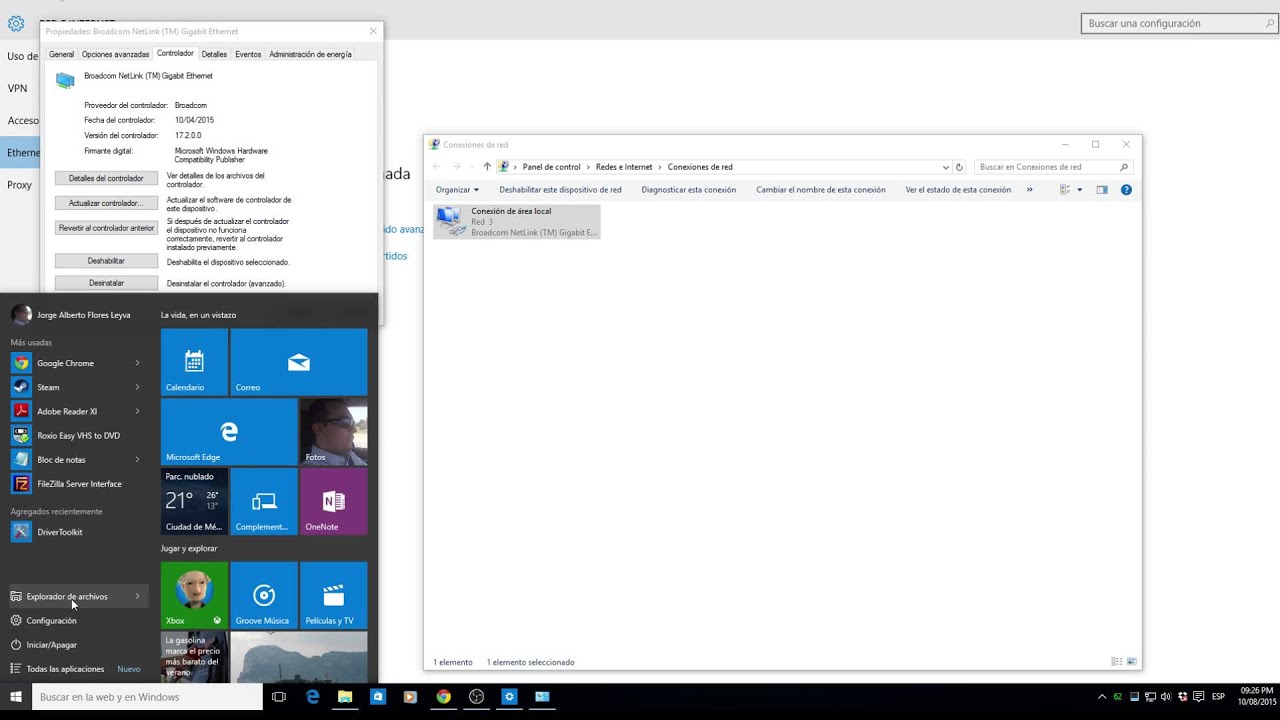The height and width of the screenshot is (720, 1280).
Task: Switch to Opciones avanzadas tab
Action: [115, 54]
